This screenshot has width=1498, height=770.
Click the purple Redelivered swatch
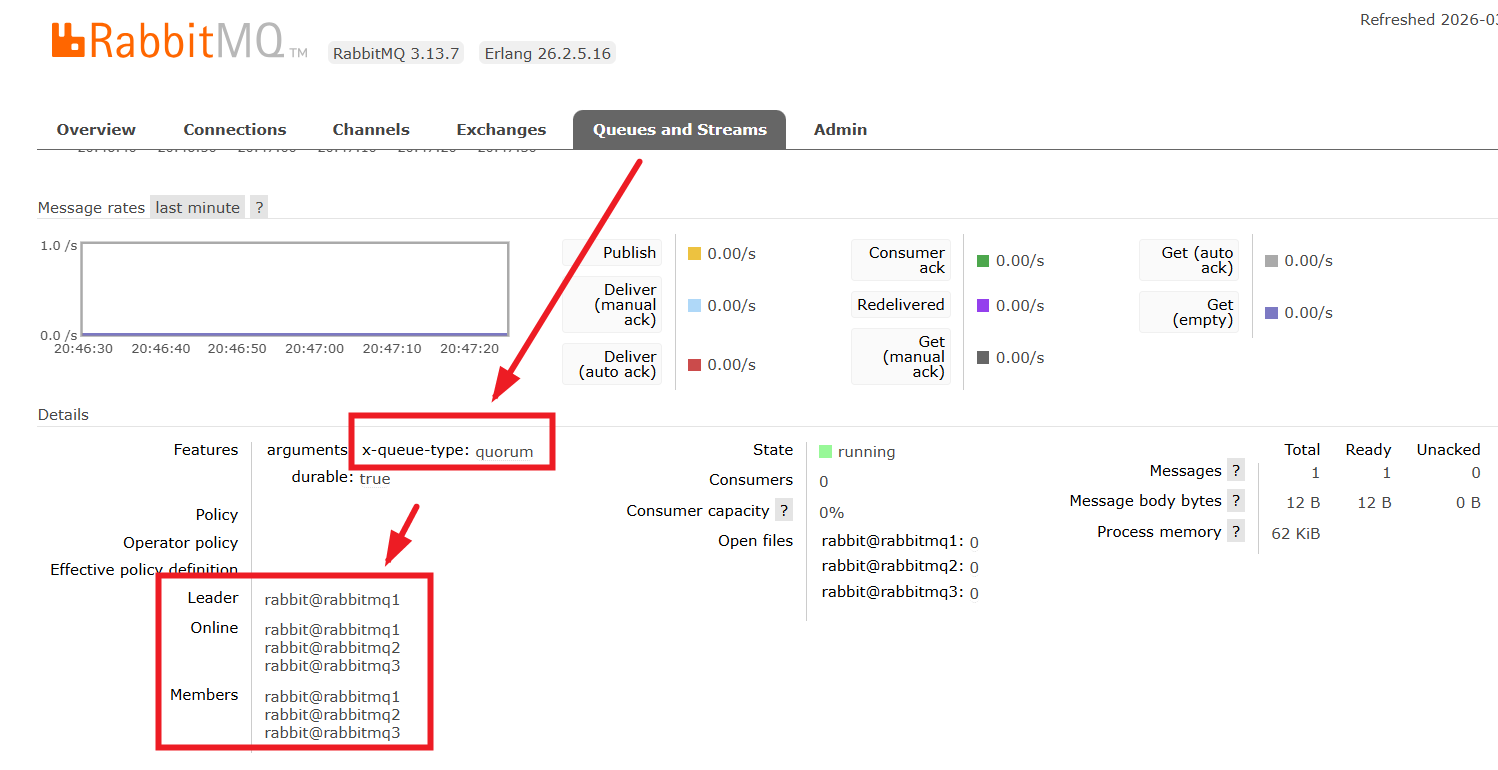click(983, 305)
